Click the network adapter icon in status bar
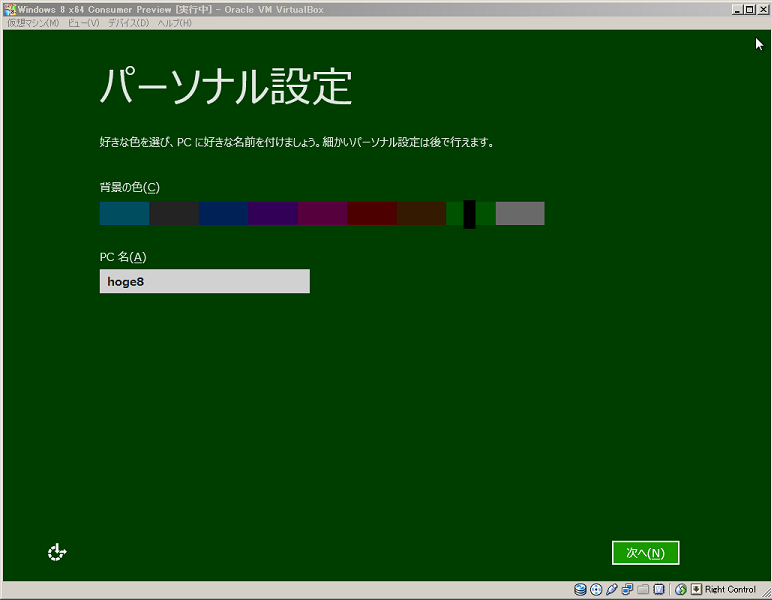The width and height of the screenshot is (772, 600). pos(628,590)
